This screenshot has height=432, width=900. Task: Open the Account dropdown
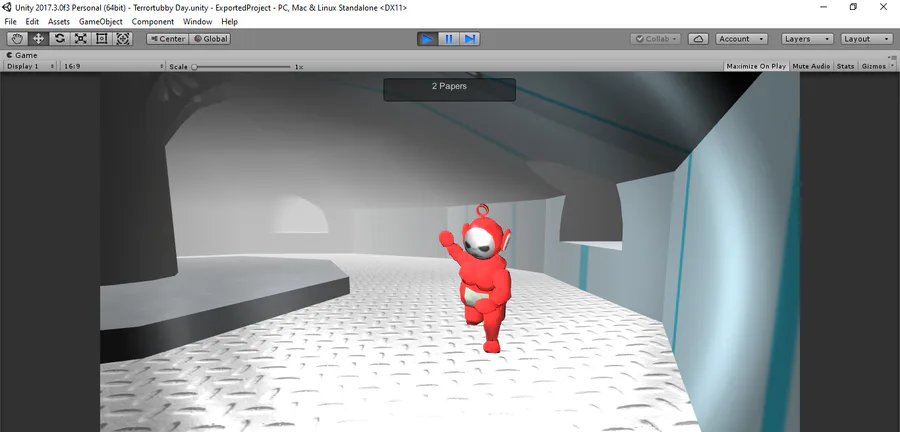742,39
